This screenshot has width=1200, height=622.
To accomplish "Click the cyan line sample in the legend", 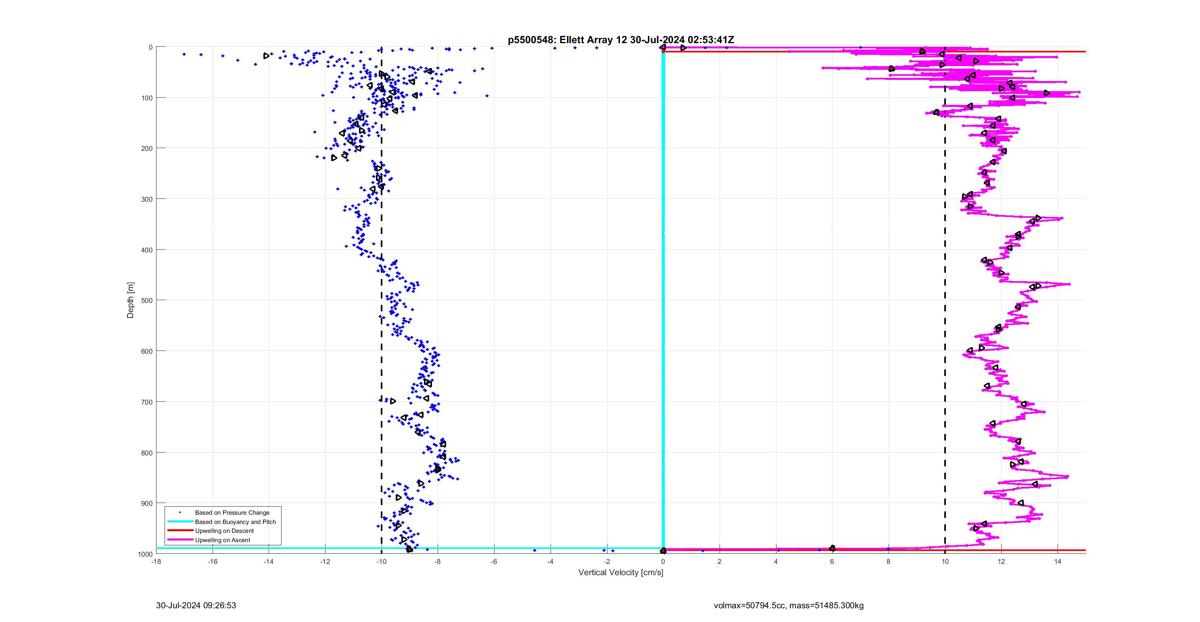I will coord(179,522).
